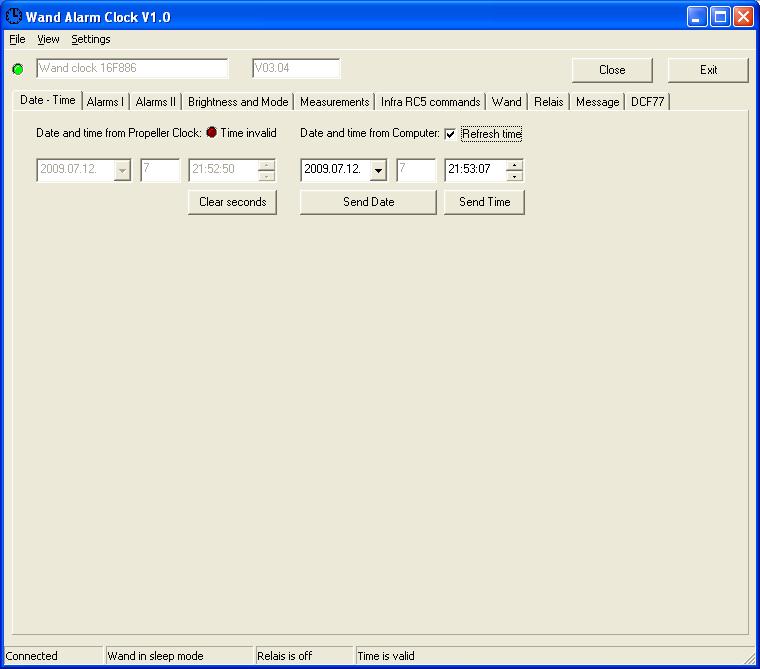Open the View menu

[x=48, y=39]
